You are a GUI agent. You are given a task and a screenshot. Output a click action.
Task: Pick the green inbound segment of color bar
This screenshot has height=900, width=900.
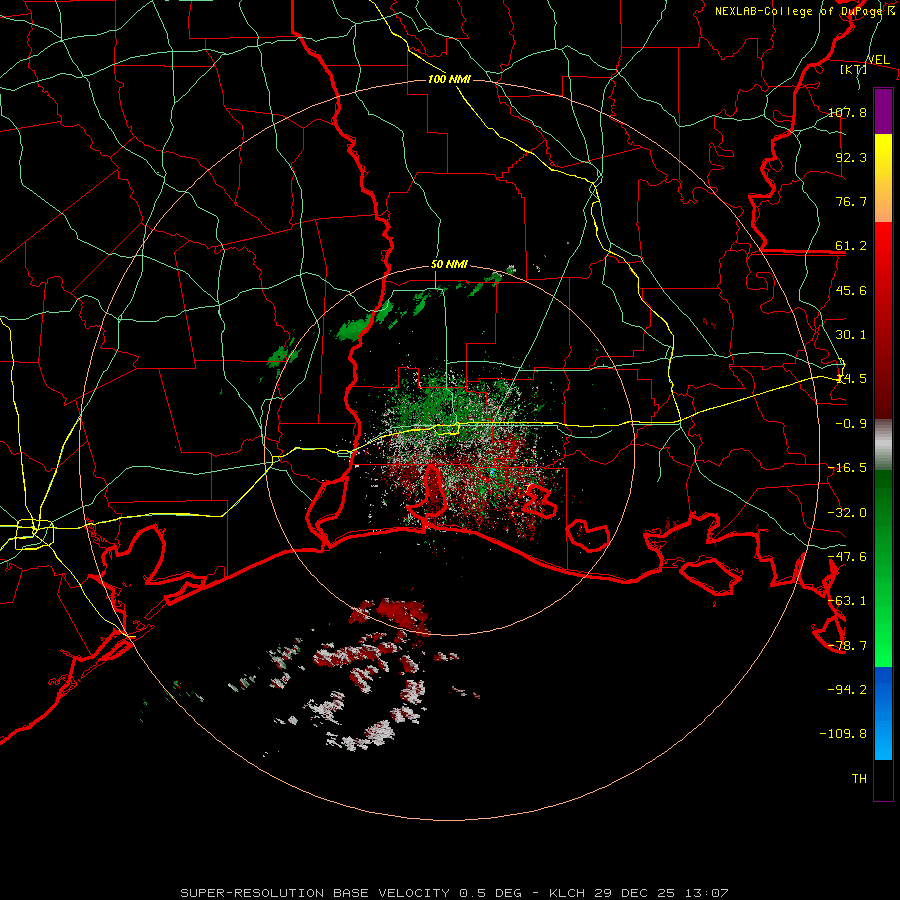point(883,568)
